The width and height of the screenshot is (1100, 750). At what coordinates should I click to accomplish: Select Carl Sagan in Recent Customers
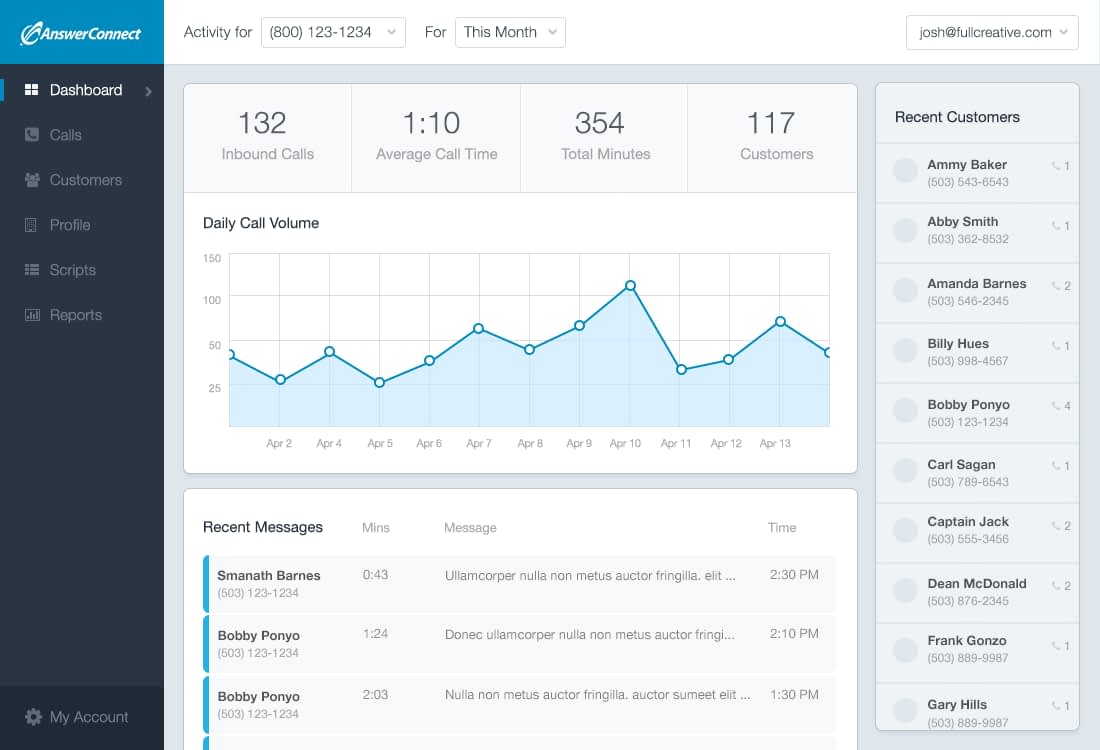click(x=977, y=473)
